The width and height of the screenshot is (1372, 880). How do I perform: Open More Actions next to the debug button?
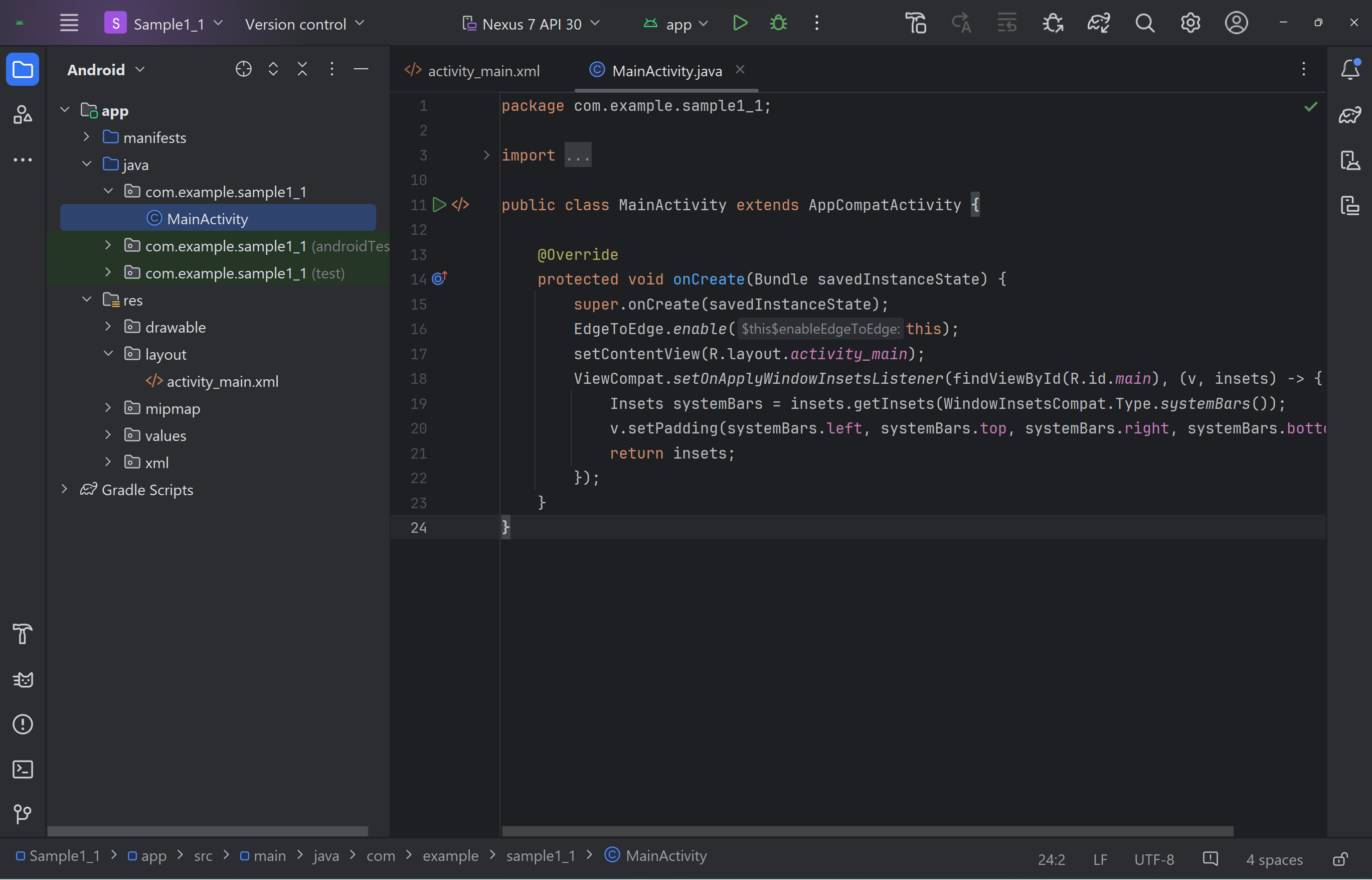click(817, 24)
